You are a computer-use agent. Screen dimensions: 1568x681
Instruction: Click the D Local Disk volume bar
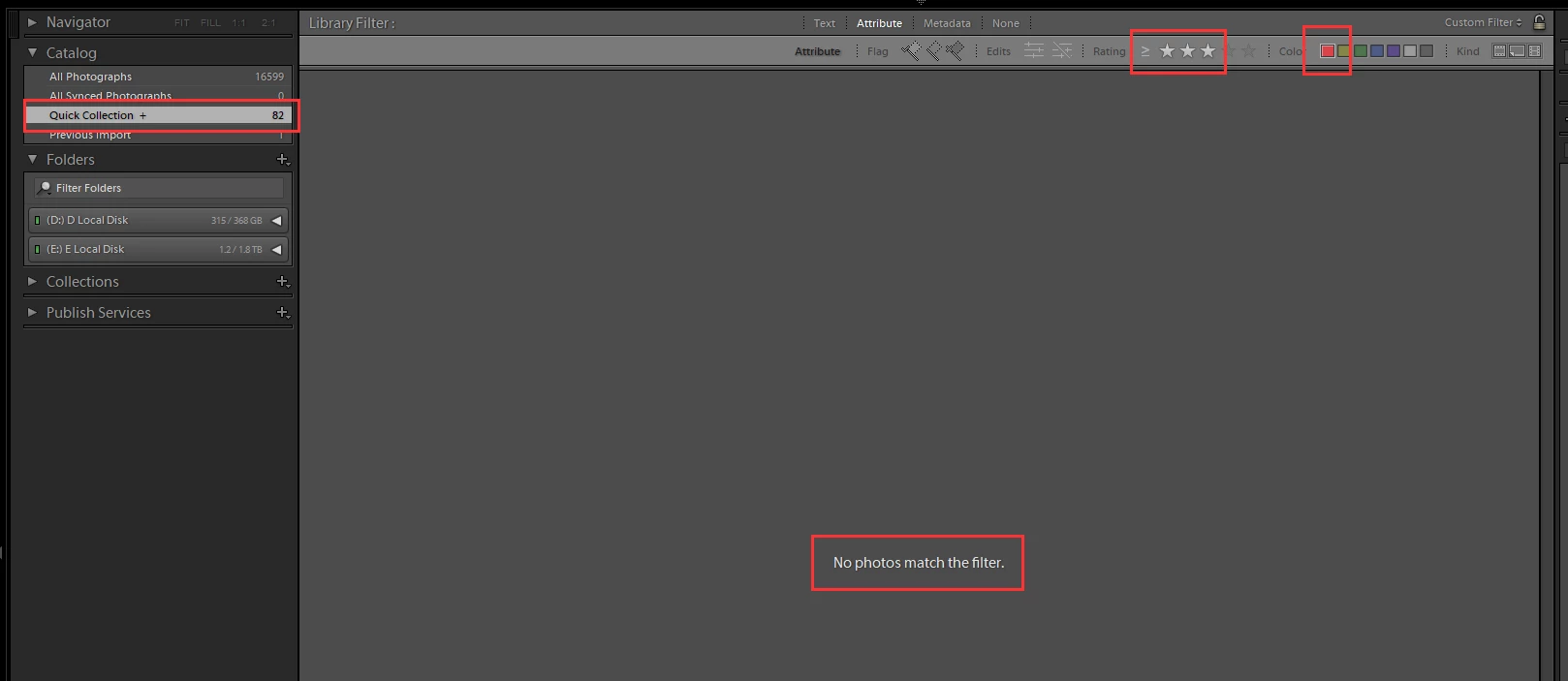pyautogui.click(x=158, y=221)
